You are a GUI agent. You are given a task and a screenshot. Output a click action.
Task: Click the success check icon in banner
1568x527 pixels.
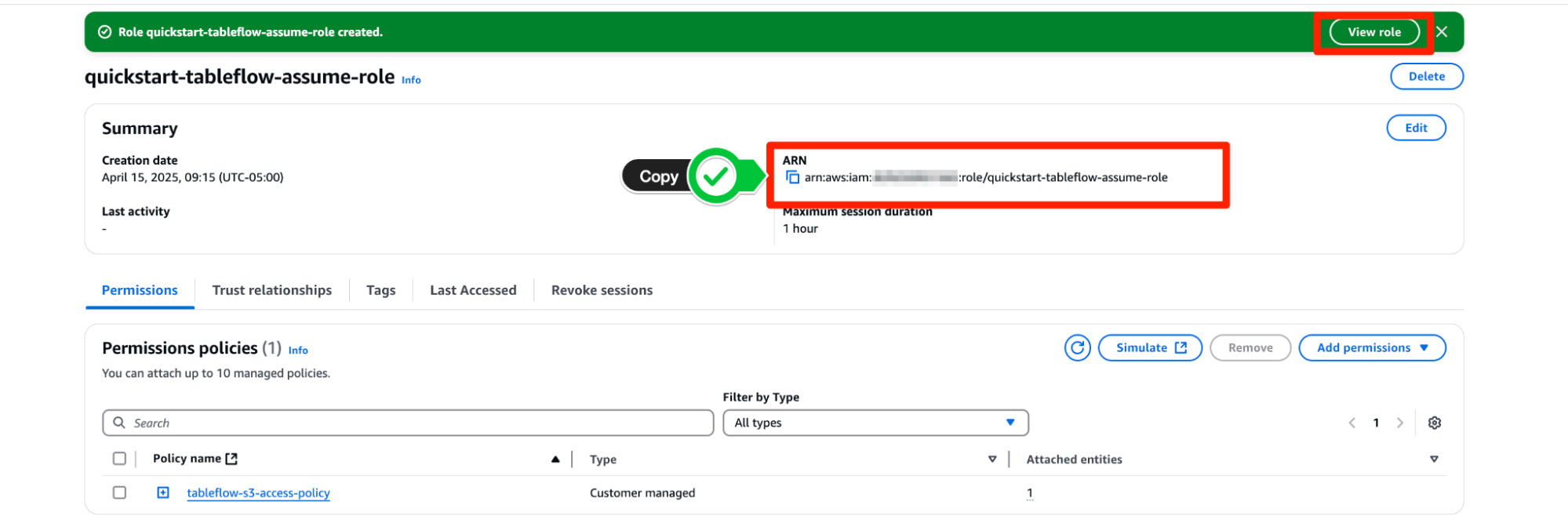point(104,32)
